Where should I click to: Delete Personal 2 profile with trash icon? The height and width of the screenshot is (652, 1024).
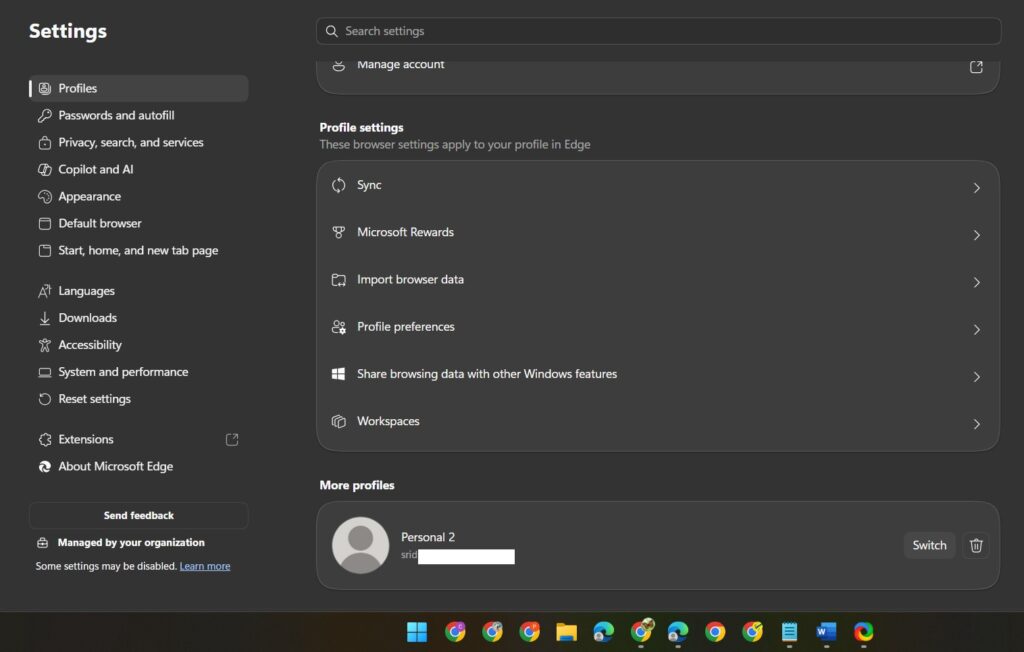tap(976, 546)
